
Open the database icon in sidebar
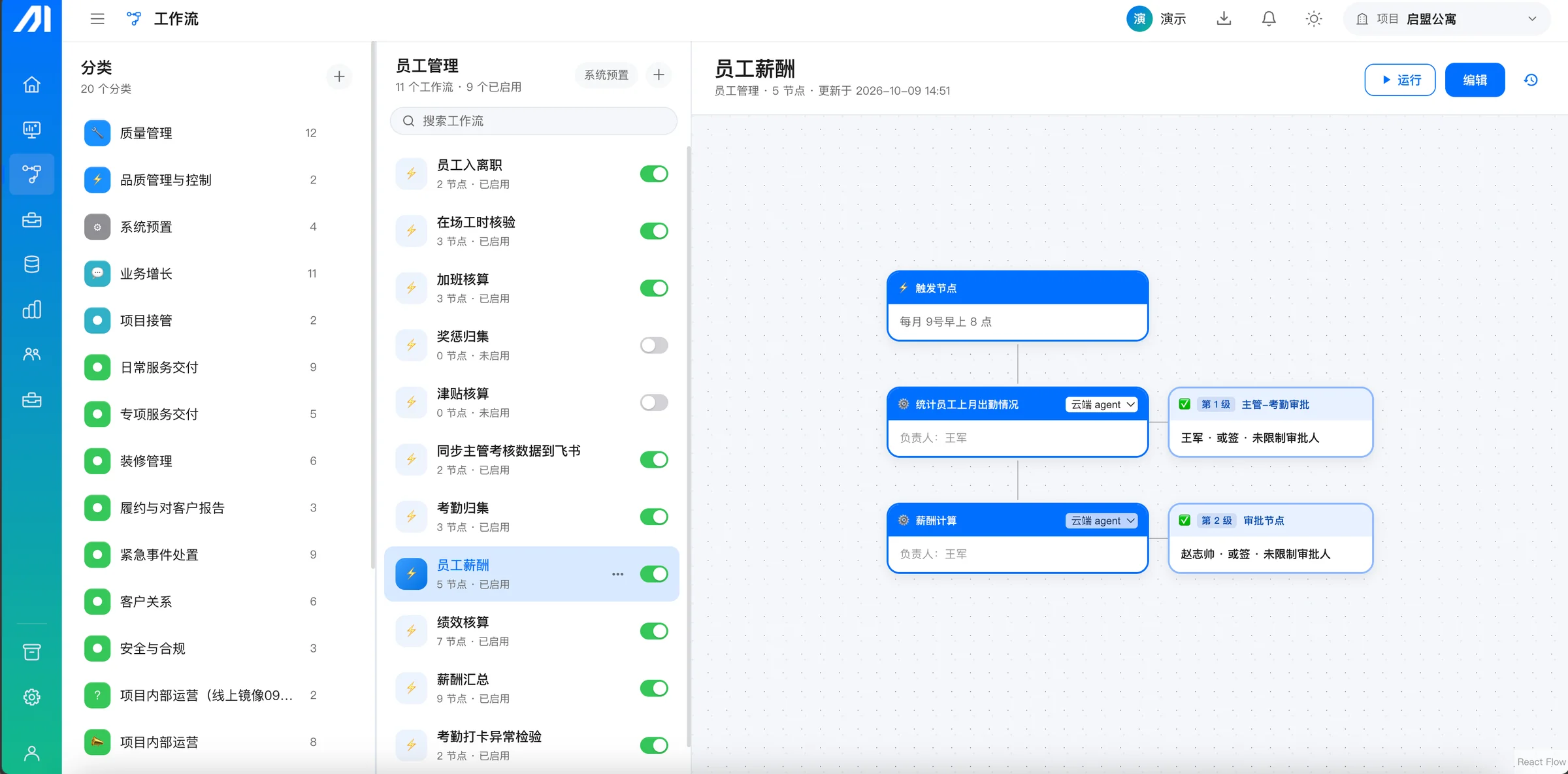31,264
